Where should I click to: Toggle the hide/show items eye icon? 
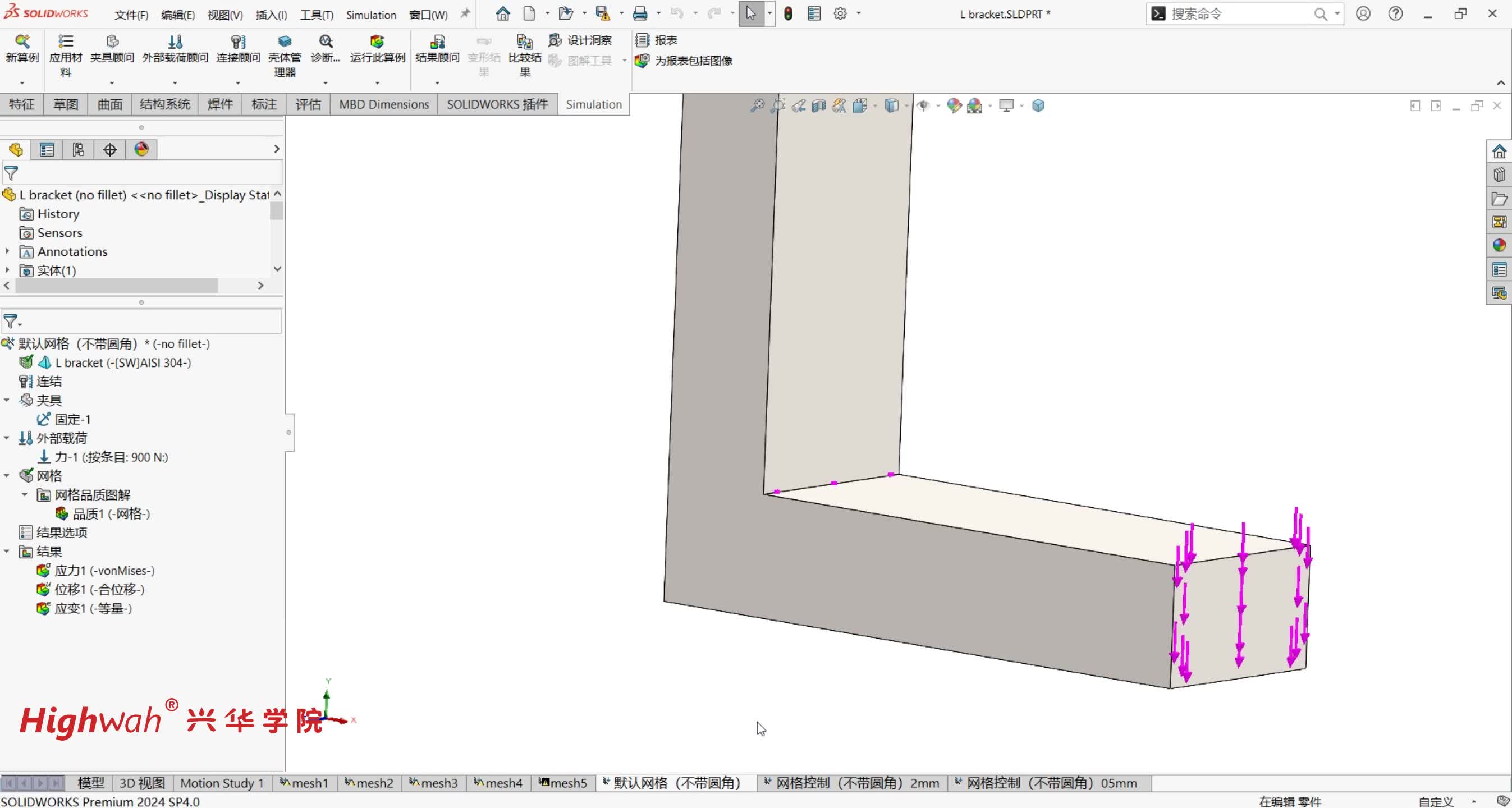tap(923, 105)
